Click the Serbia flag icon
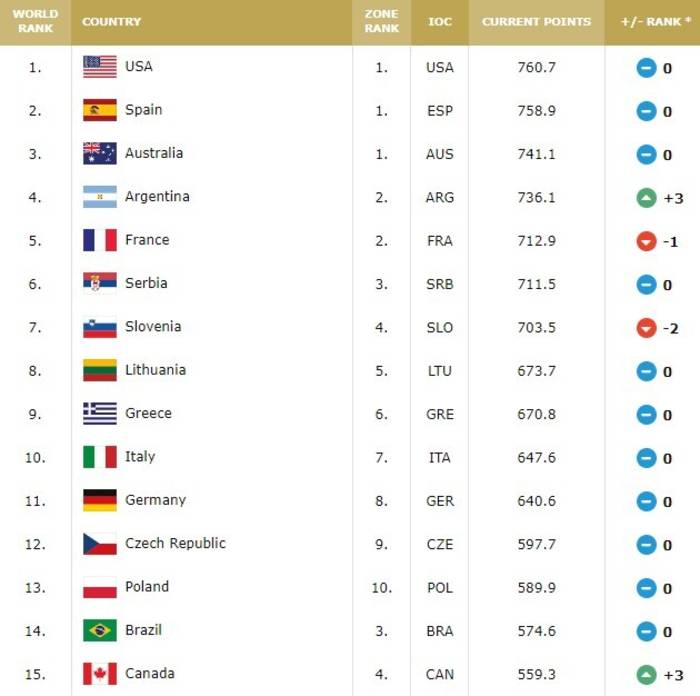 100,283
